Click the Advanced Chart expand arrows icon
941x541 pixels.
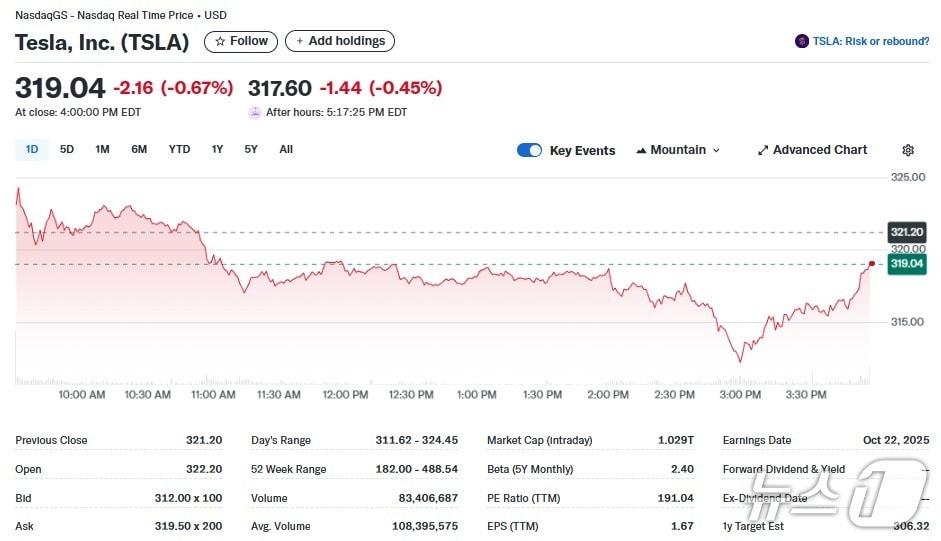763,150
